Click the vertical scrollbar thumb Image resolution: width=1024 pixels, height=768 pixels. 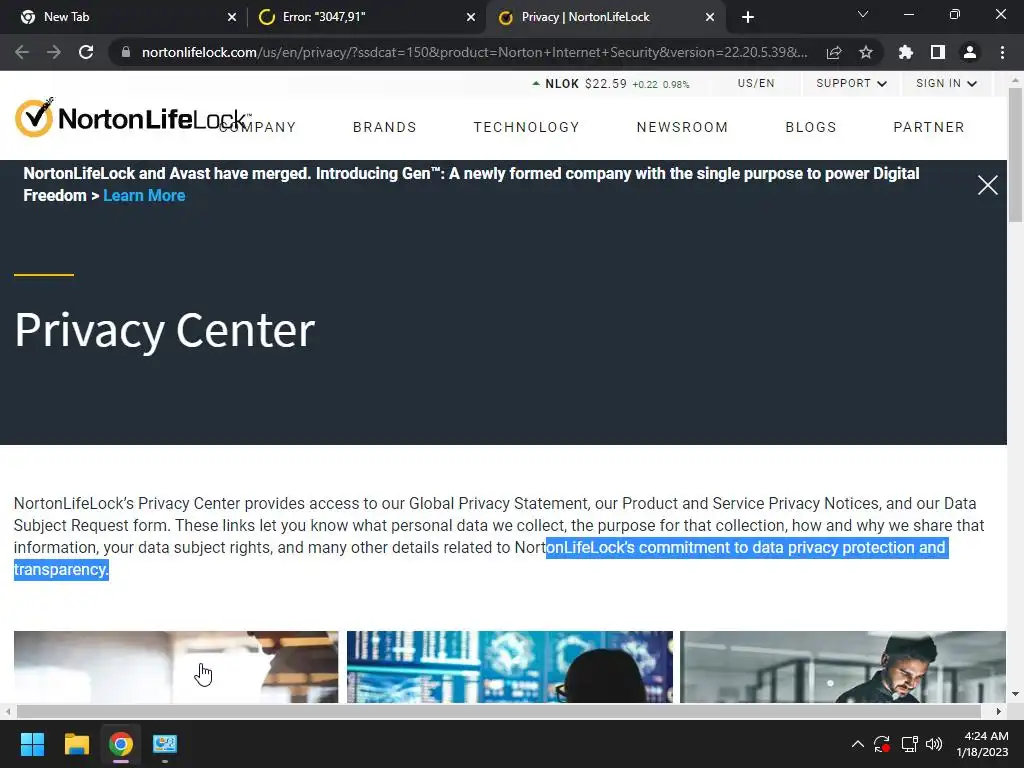pyautogui.click(x=1016, y=155)
